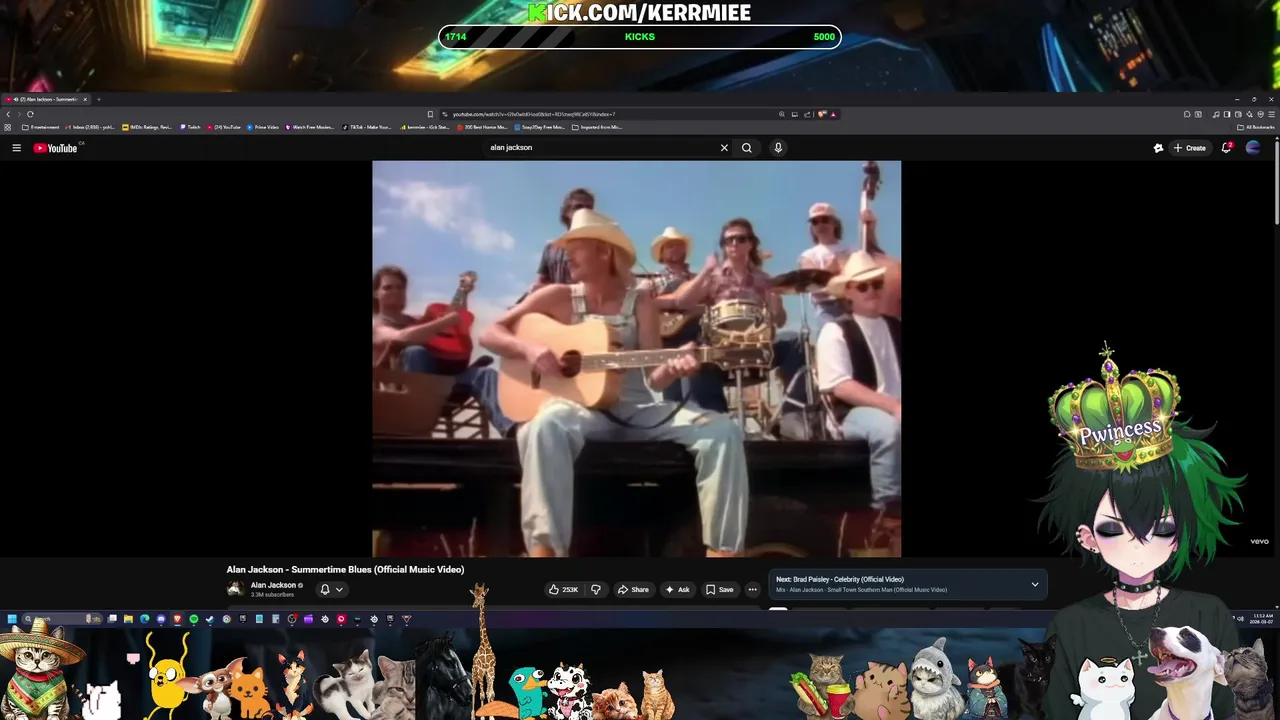Open Discord from the taskbar
Viewport: 1280px width, 720px height.
pos(161,619)
